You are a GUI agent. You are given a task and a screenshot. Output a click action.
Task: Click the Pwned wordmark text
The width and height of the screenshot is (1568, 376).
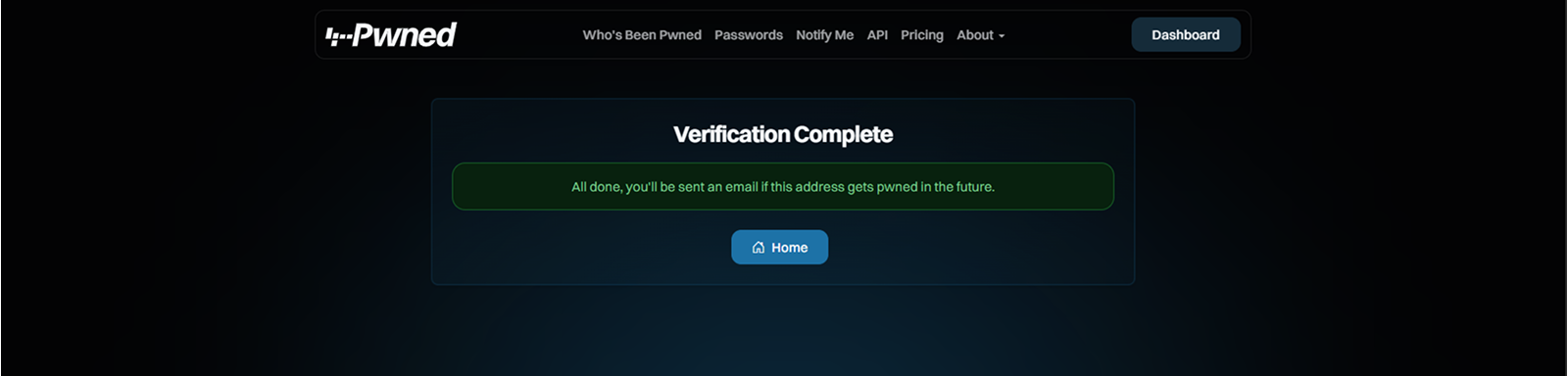point(404,35)
